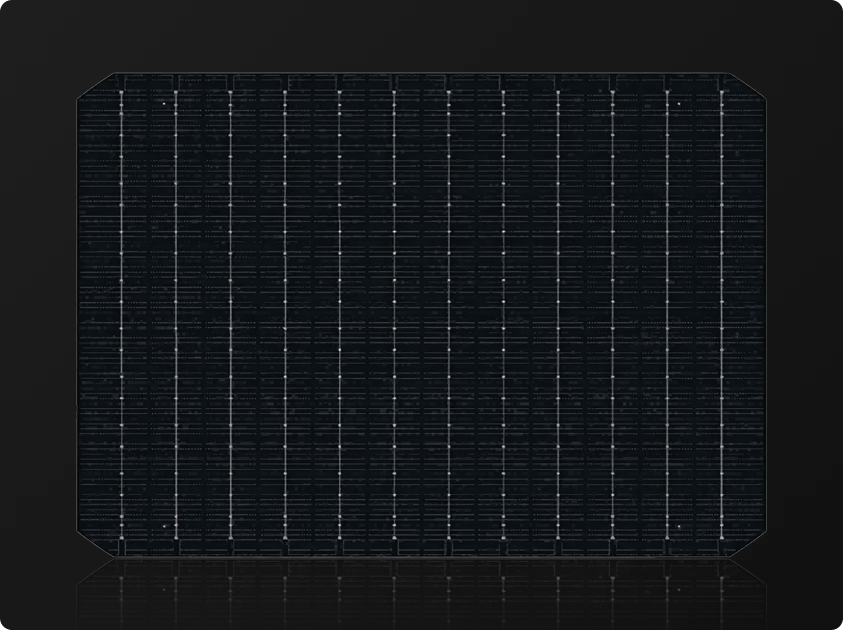Click the bottom-right chamfered corner
The image size is (843, 630).
coord(748,545)
